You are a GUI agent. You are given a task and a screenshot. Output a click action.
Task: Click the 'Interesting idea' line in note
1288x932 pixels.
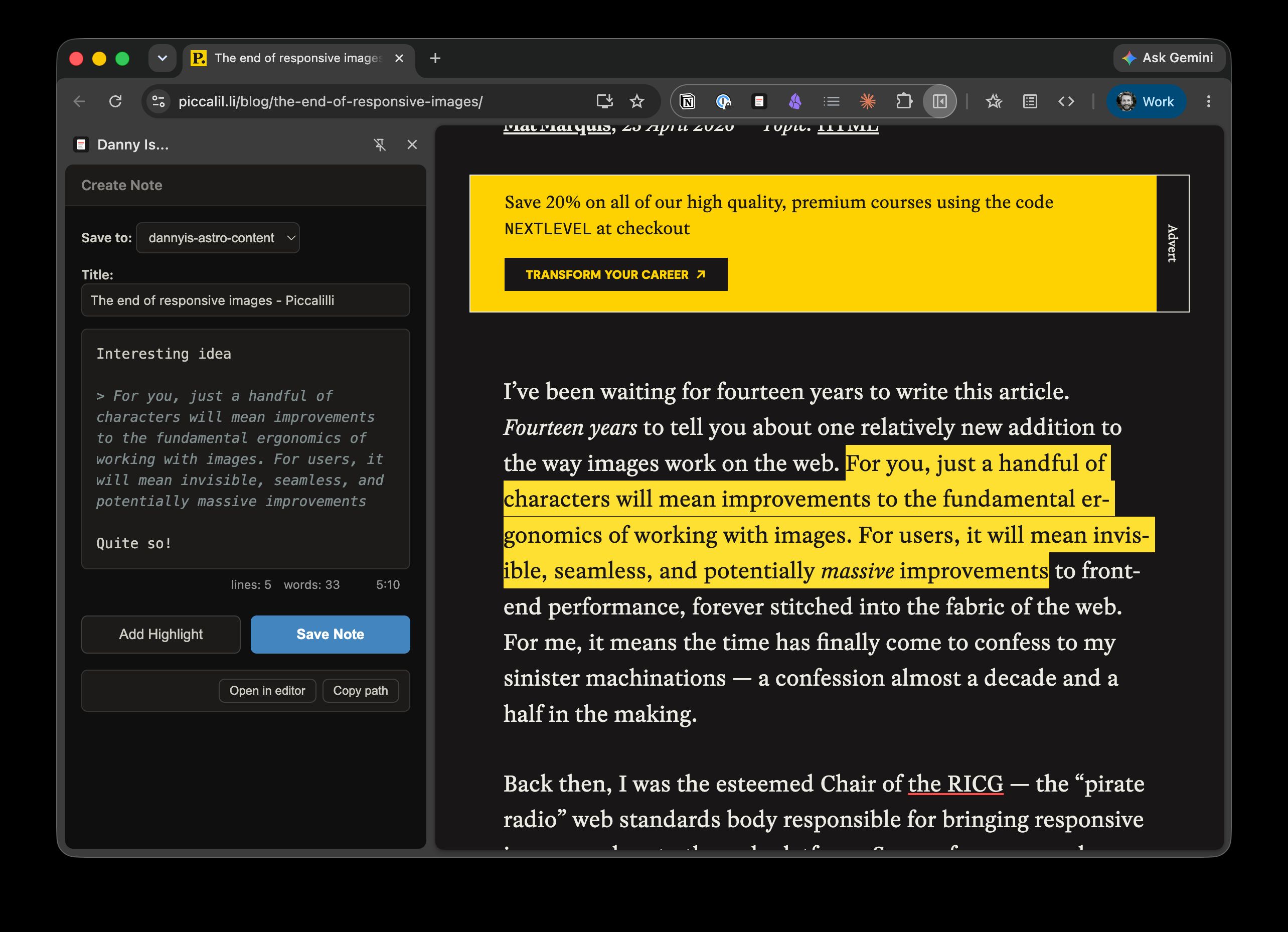click(164, 354)
